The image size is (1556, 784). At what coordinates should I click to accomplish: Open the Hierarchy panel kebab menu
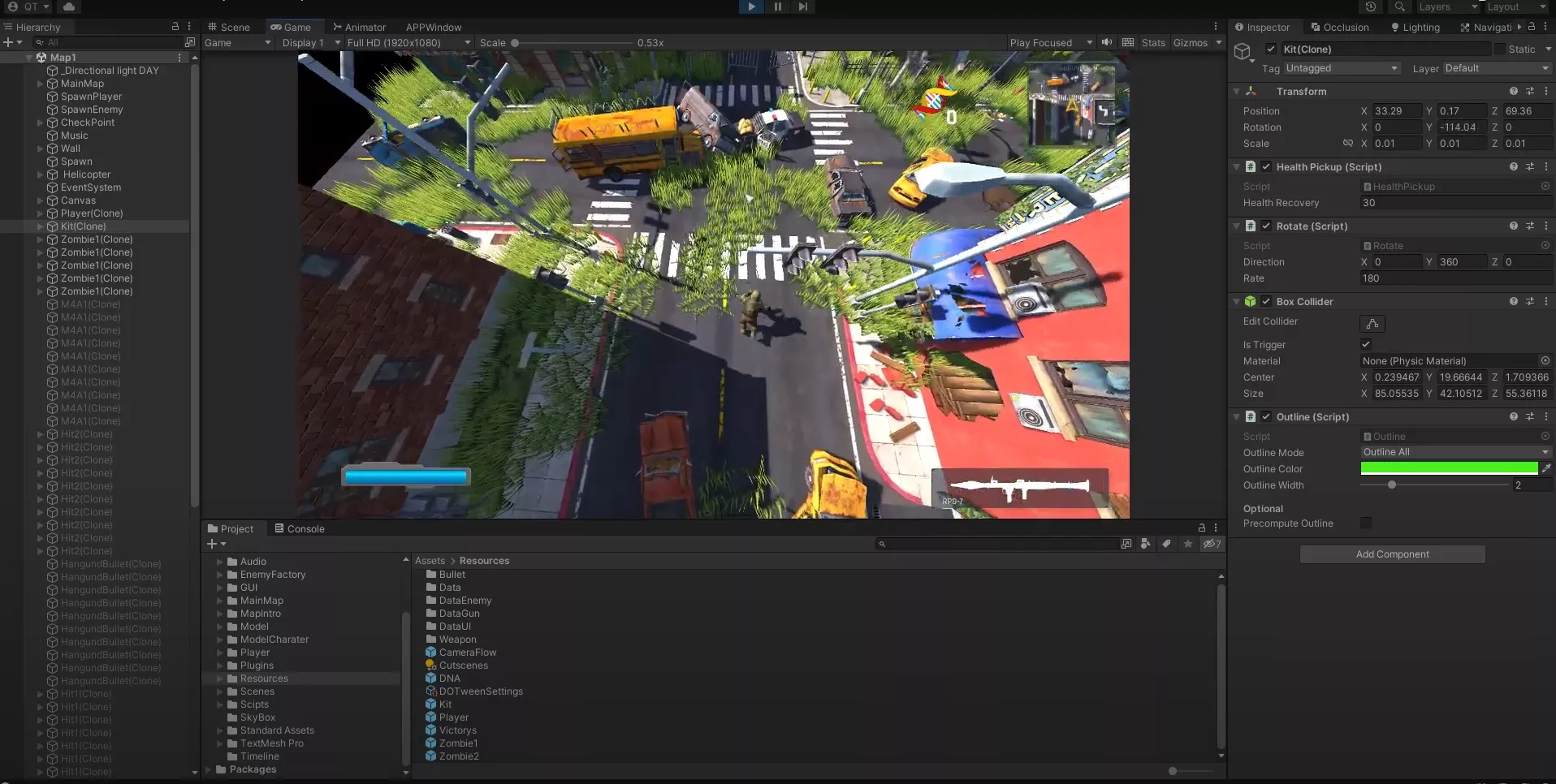tap(189, 27)
